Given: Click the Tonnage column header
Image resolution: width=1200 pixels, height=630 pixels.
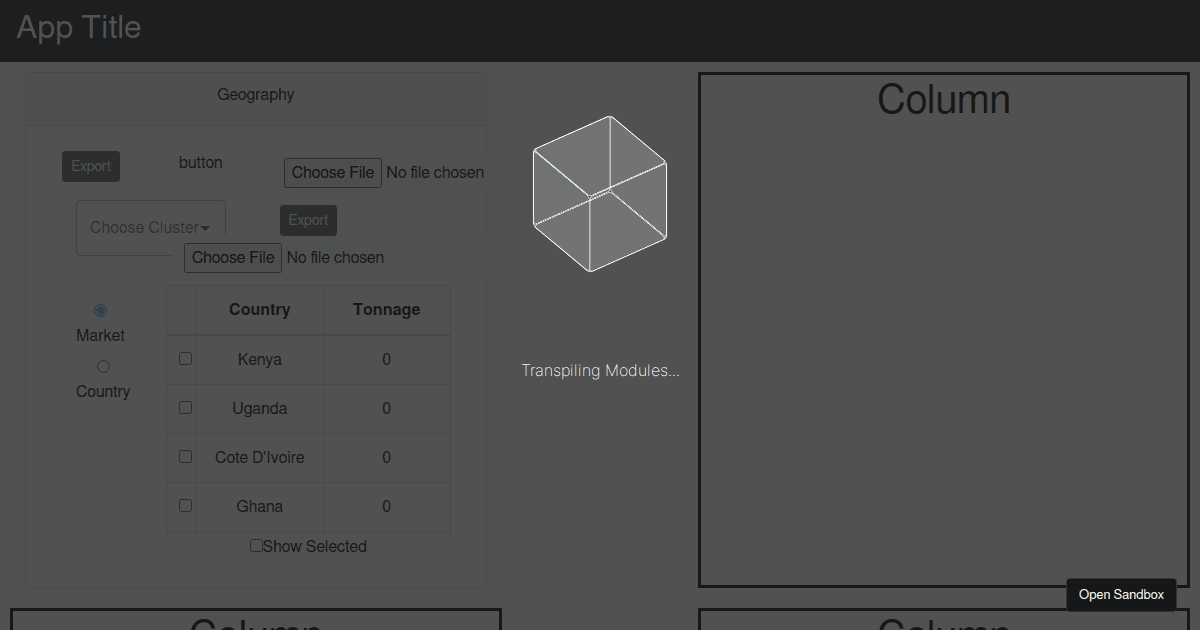Looking at the screenshot, I should [387, 309].
